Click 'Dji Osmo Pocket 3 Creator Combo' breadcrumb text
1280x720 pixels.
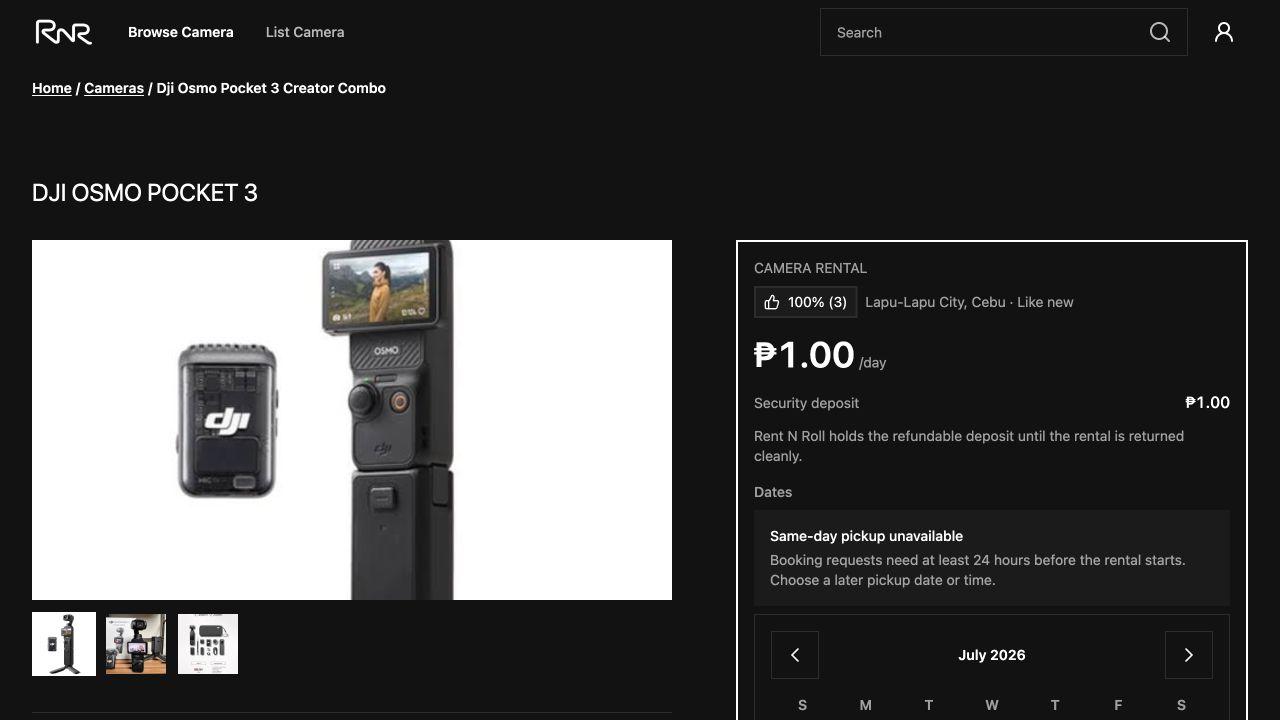click(271, 88)
